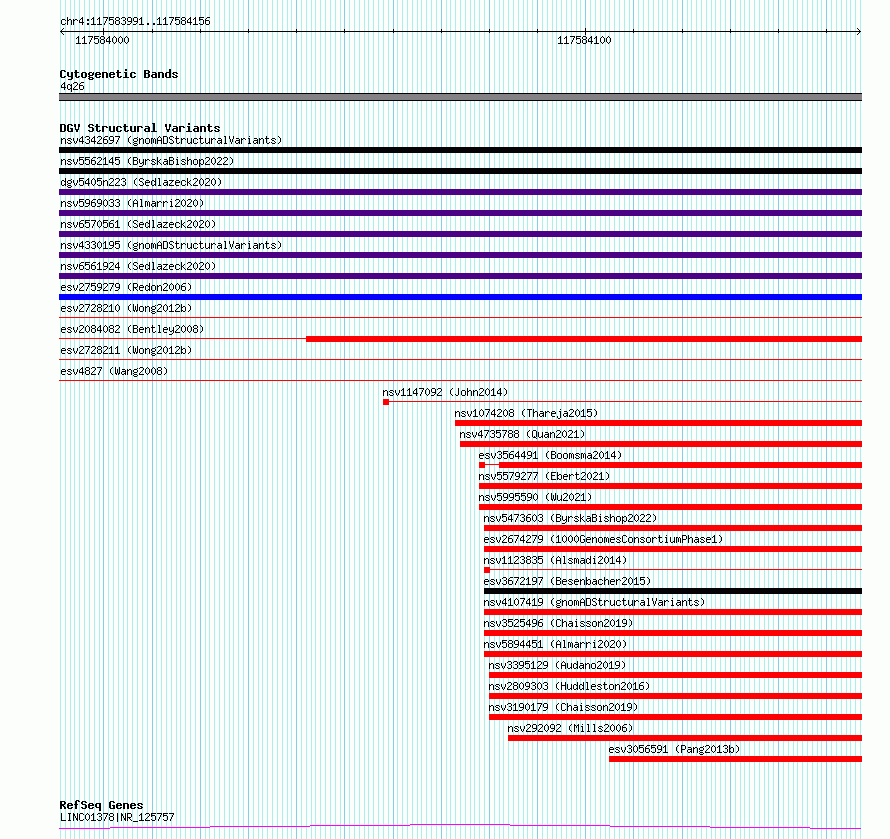This screenshot has width=890, height=839.
Task: Click nsv5473603 (ByrskaBishop2022) variant label
Action: coord(570,518)
